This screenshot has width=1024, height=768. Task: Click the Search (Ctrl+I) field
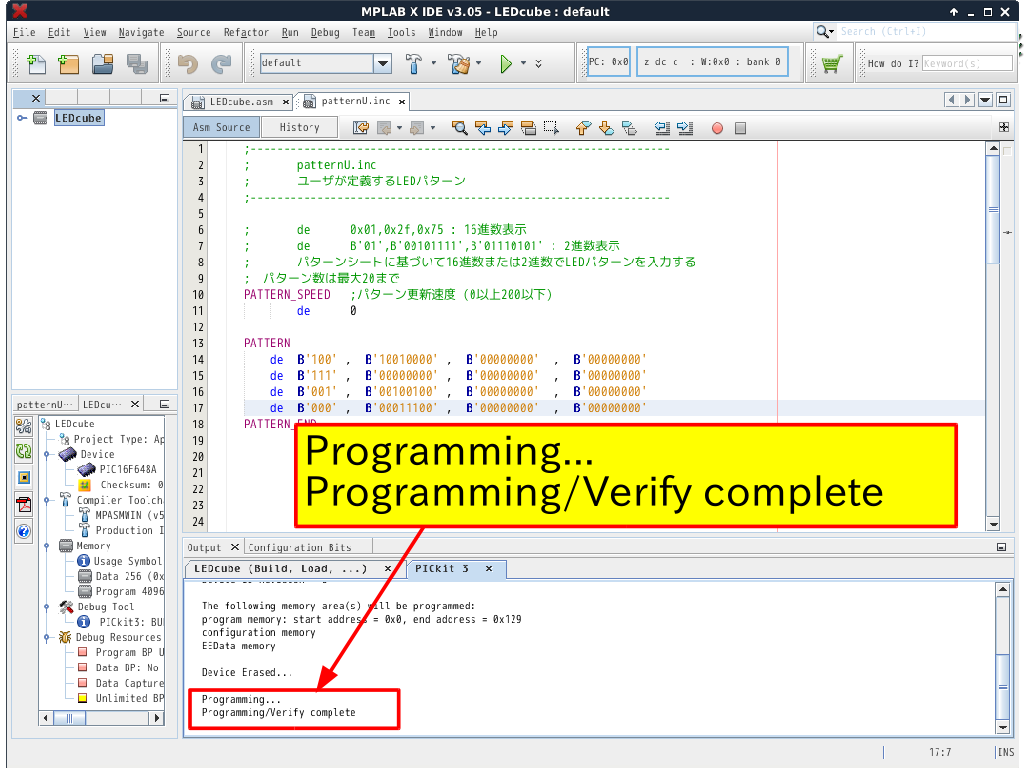point(925,31)
